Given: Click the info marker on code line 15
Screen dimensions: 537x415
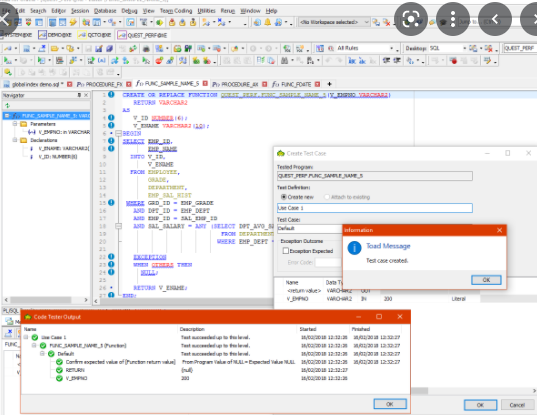Looking at the screenshot, I should coord(111,203).
